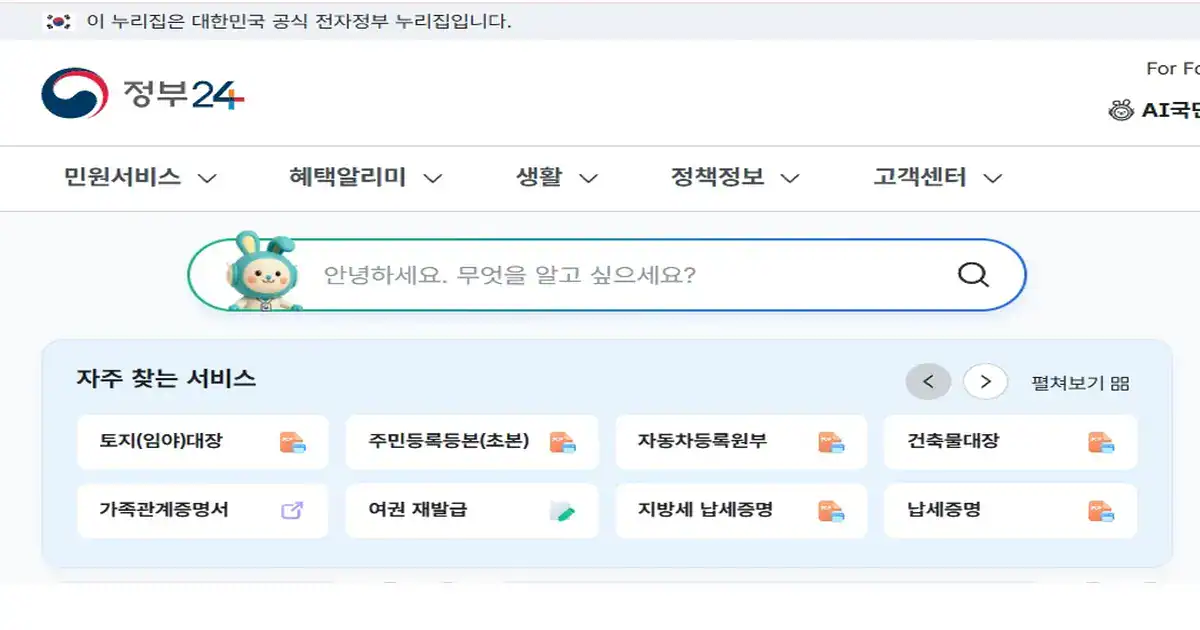Open the 납세증명 service
The image size is (1200, 630).
[x=1011, y=511]
